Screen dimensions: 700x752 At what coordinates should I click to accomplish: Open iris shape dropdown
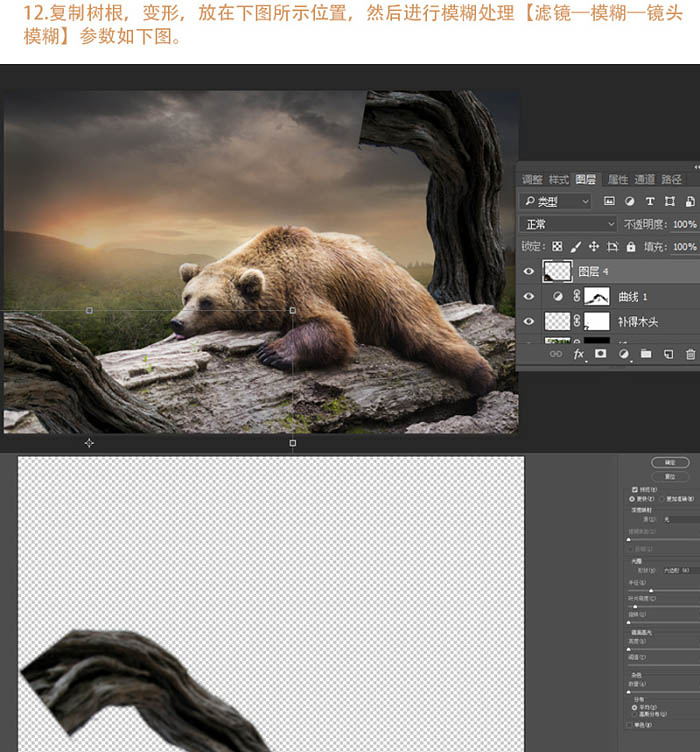point(681,570)
